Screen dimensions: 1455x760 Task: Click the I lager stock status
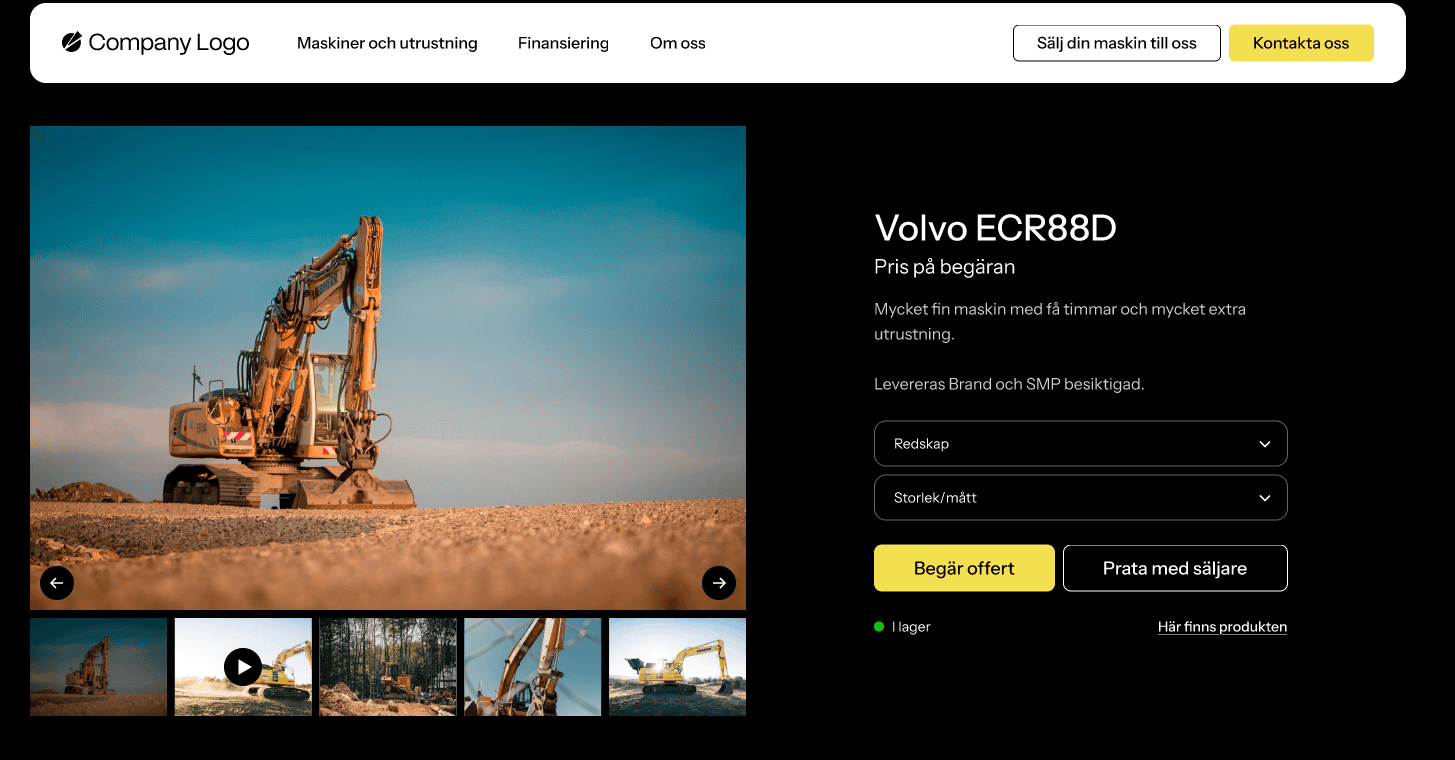coord(902,627)
